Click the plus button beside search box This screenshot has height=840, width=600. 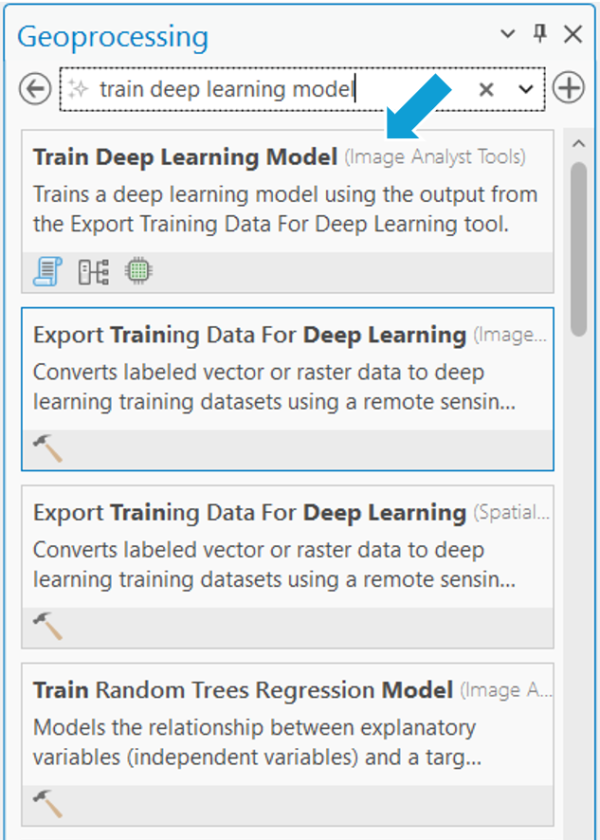tap(568, 89)
